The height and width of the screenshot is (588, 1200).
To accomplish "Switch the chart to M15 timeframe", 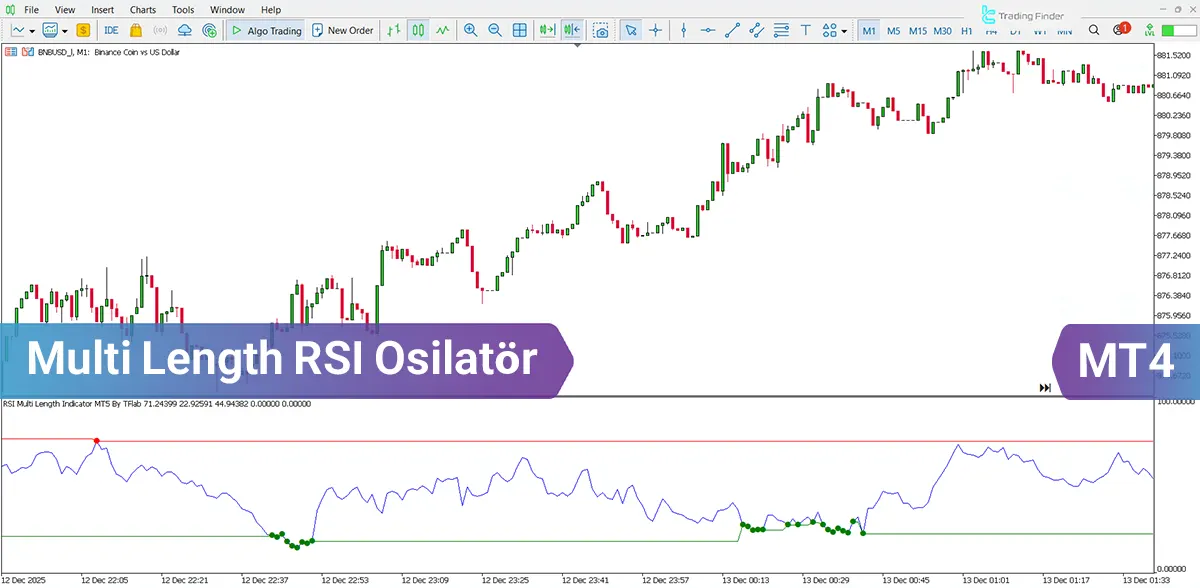I will 916,30.
